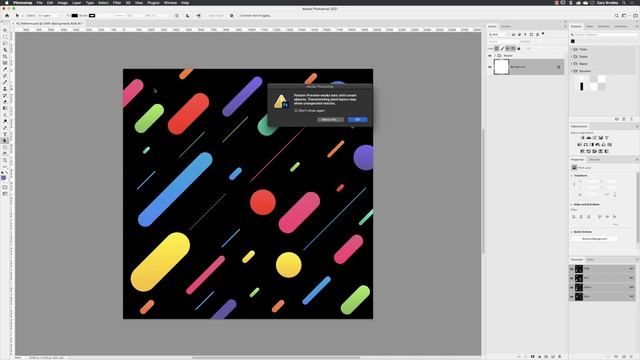Open the Window menu
The image size is (640, 360).
click(171, 2)
